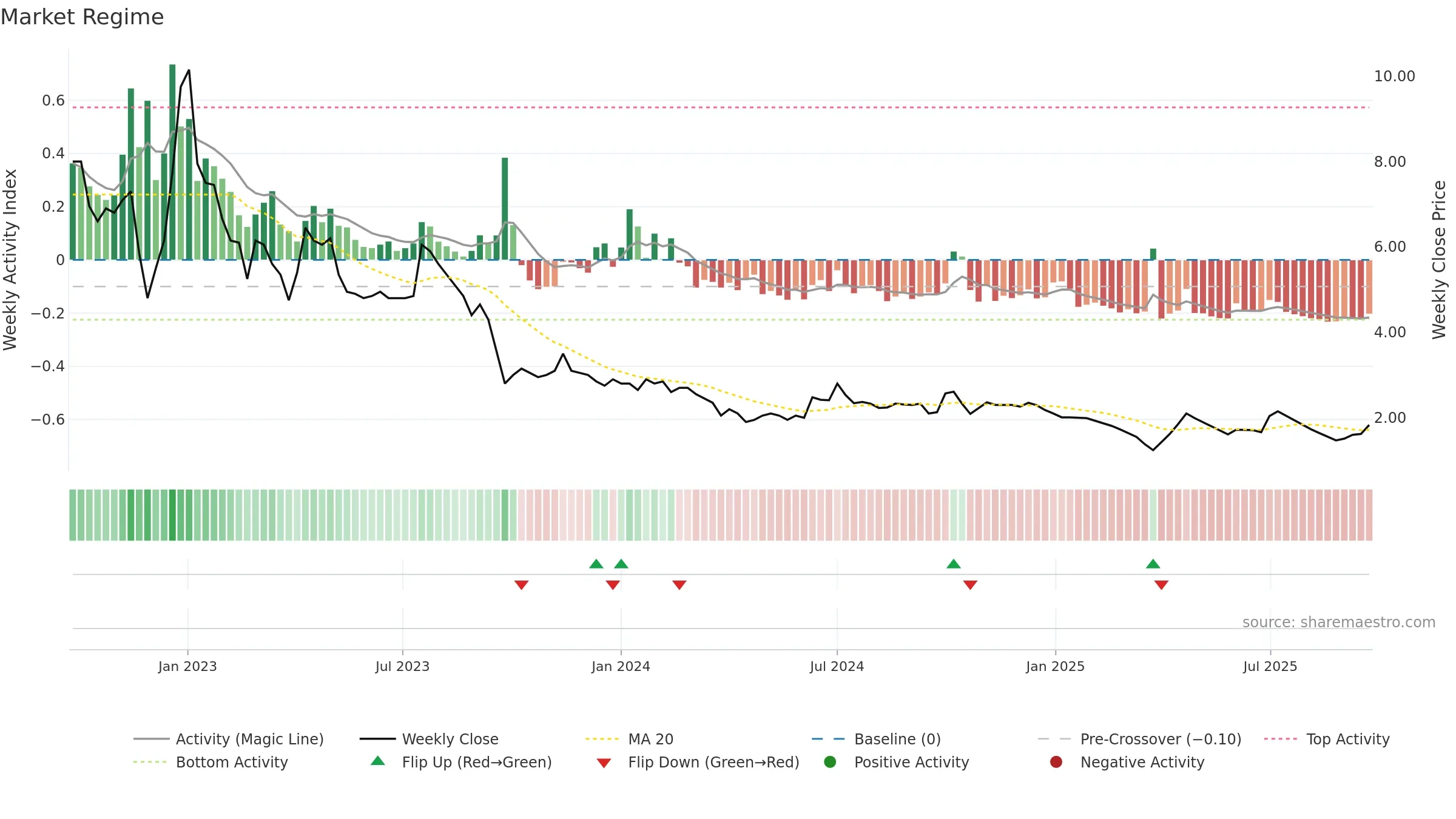Select the flip-up marker exactly at Jan 2024
Screen dimensions: 1456x819
621,564
